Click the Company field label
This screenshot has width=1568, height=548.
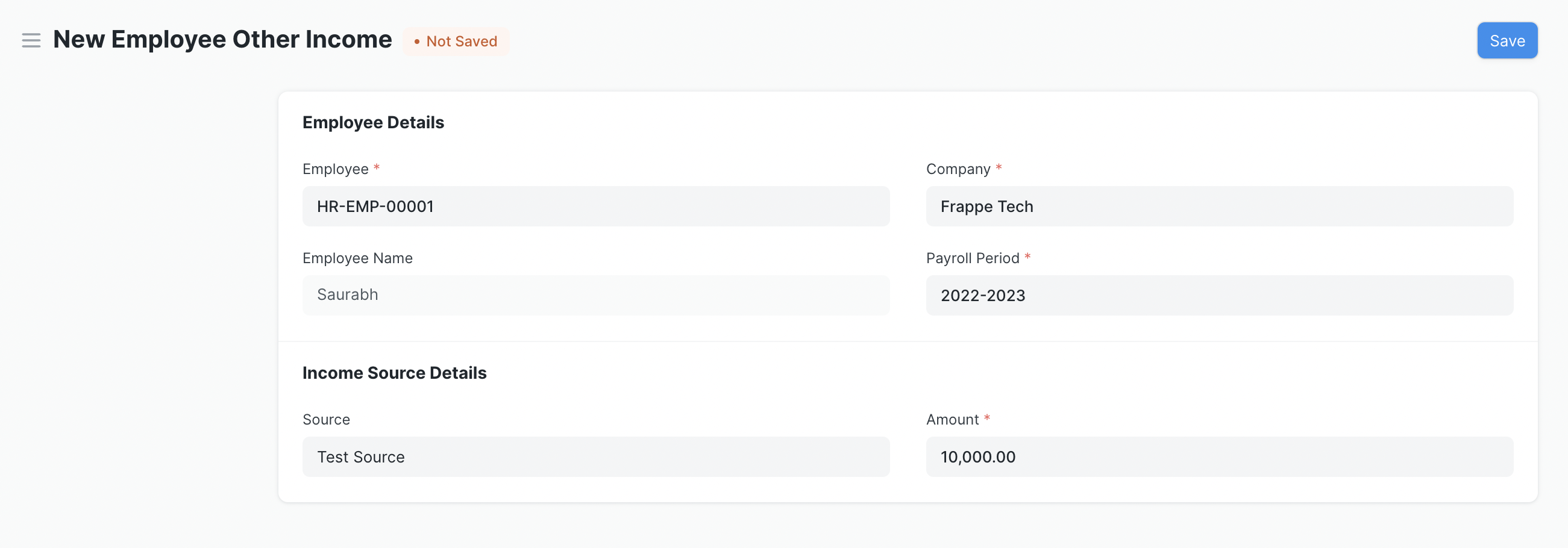tap(958, 169)
